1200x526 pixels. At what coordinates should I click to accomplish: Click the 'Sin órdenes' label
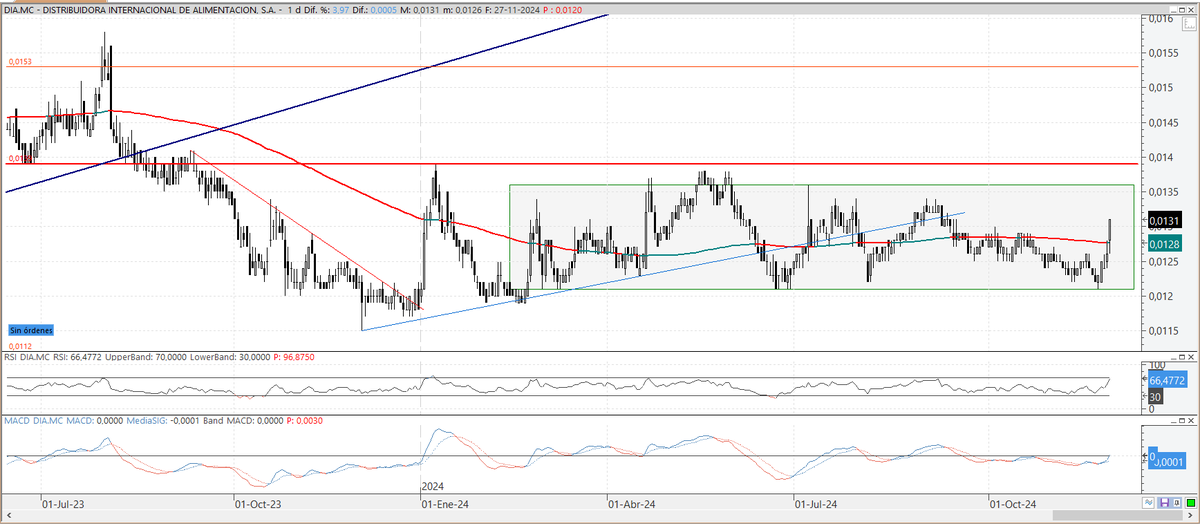click(x=31, y=329)
